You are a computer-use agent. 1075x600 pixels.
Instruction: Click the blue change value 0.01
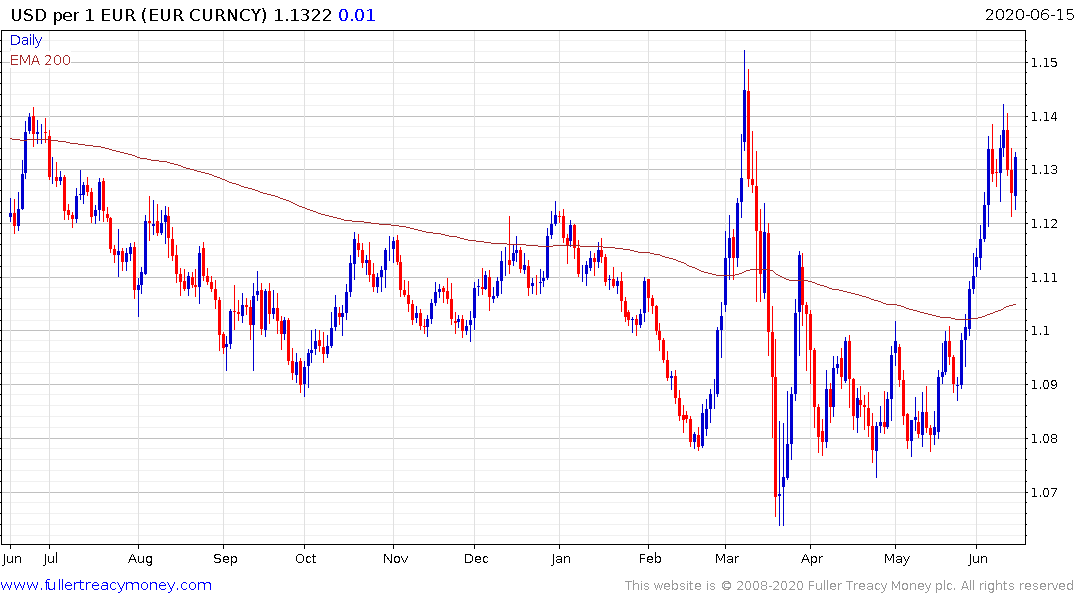[x=357, y=15]
